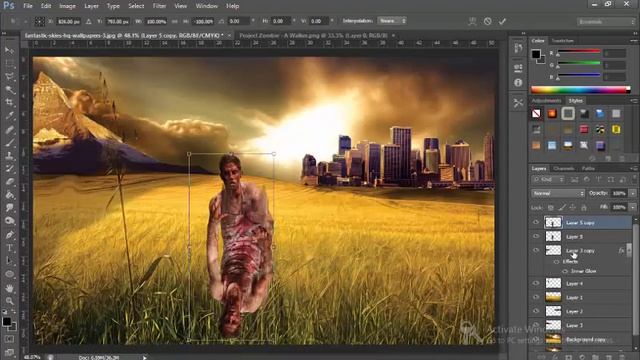Open the Filter menu

tap(159, 6)
